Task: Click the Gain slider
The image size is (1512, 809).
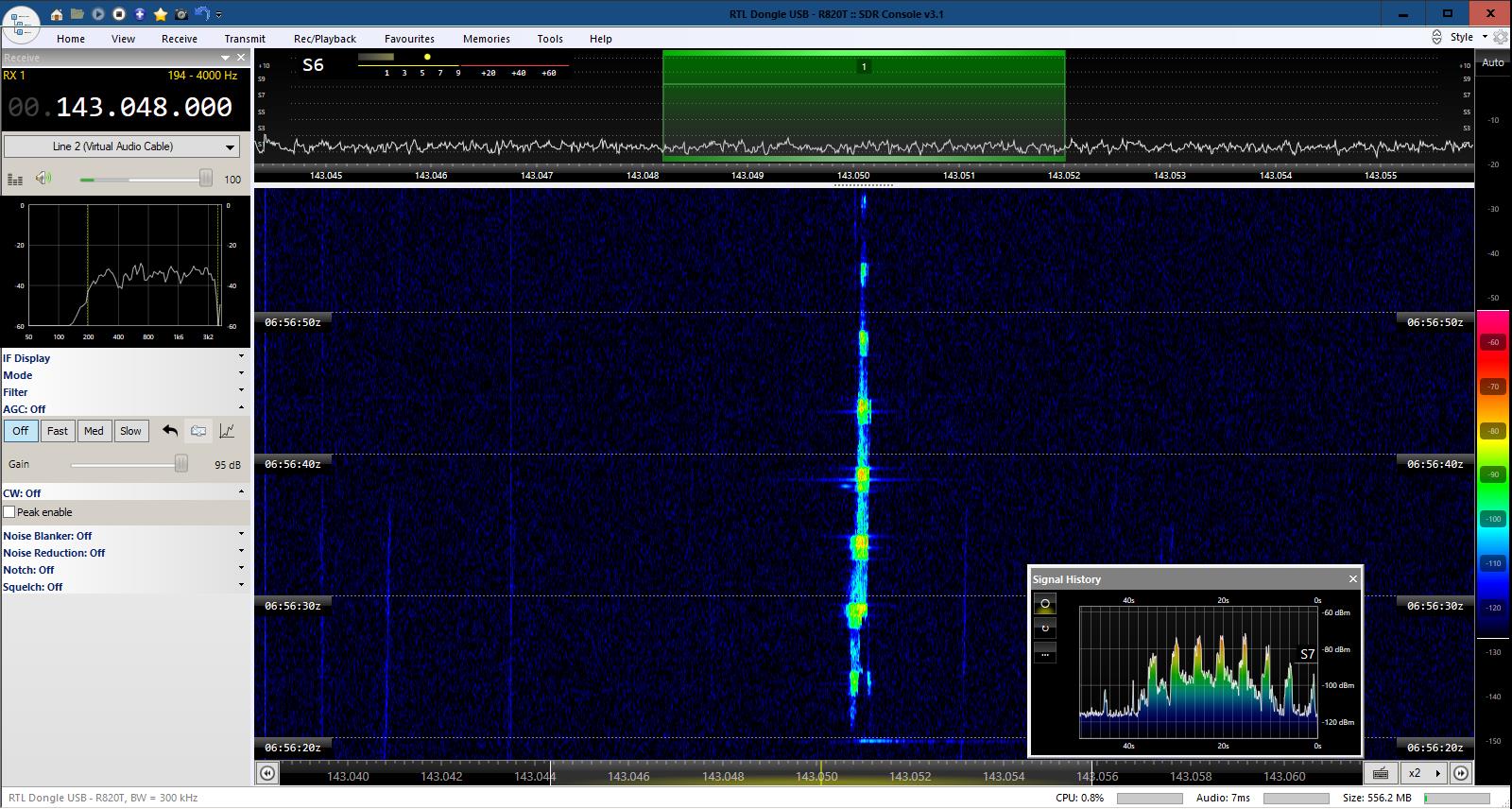Action: tap(129, 464)
